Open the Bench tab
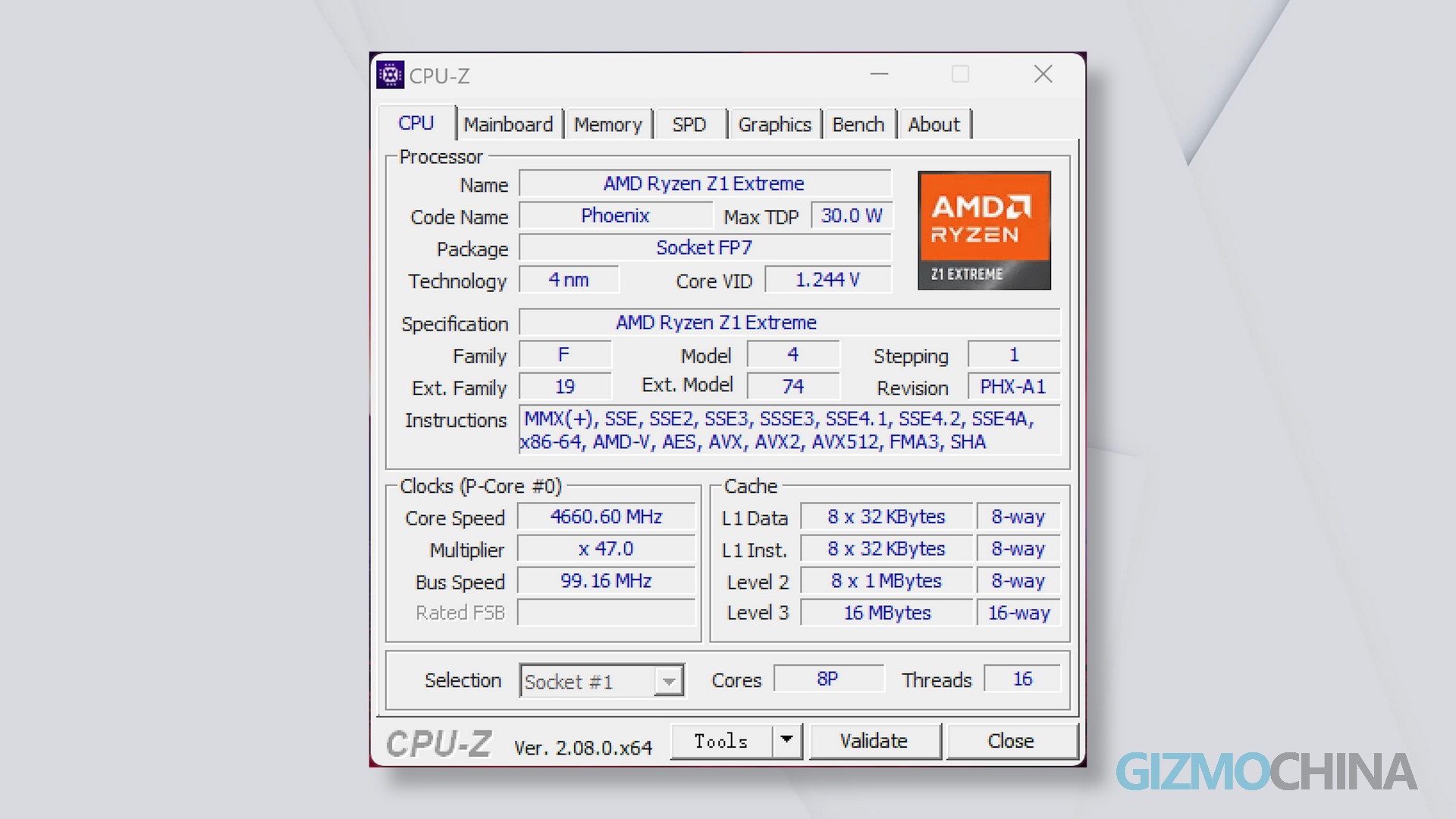Screen dimensions: 1456x819 (x=858, y=124)
